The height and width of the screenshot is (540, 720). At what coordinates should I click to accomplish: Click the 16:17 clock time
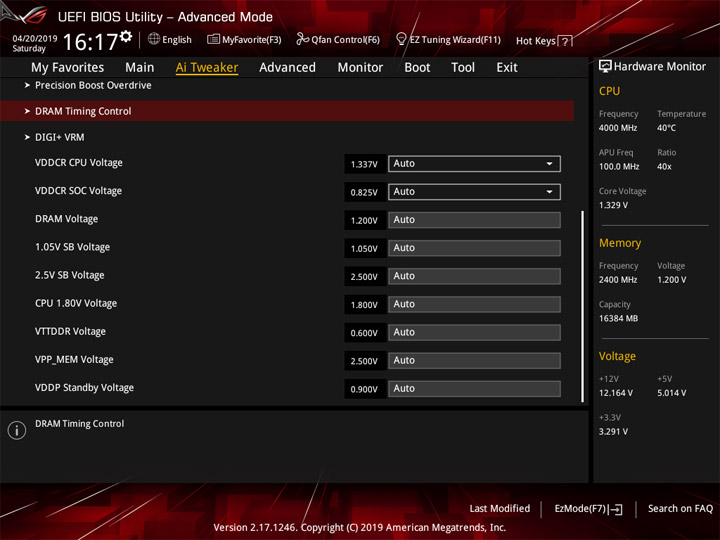(x=90, y=42)
